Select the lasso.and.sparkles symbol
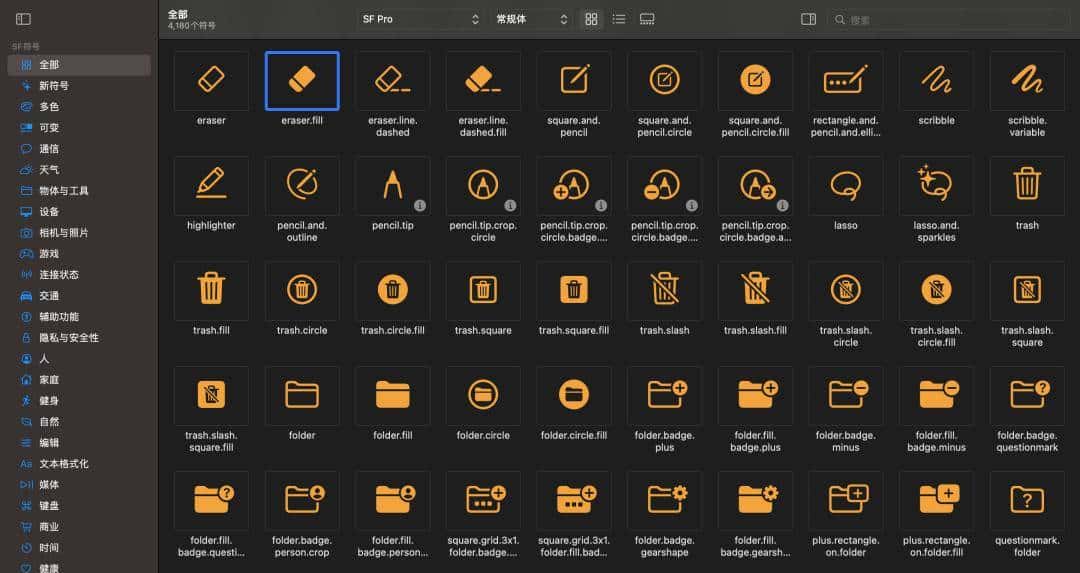 pyautogui.click(x=936, y=185)
